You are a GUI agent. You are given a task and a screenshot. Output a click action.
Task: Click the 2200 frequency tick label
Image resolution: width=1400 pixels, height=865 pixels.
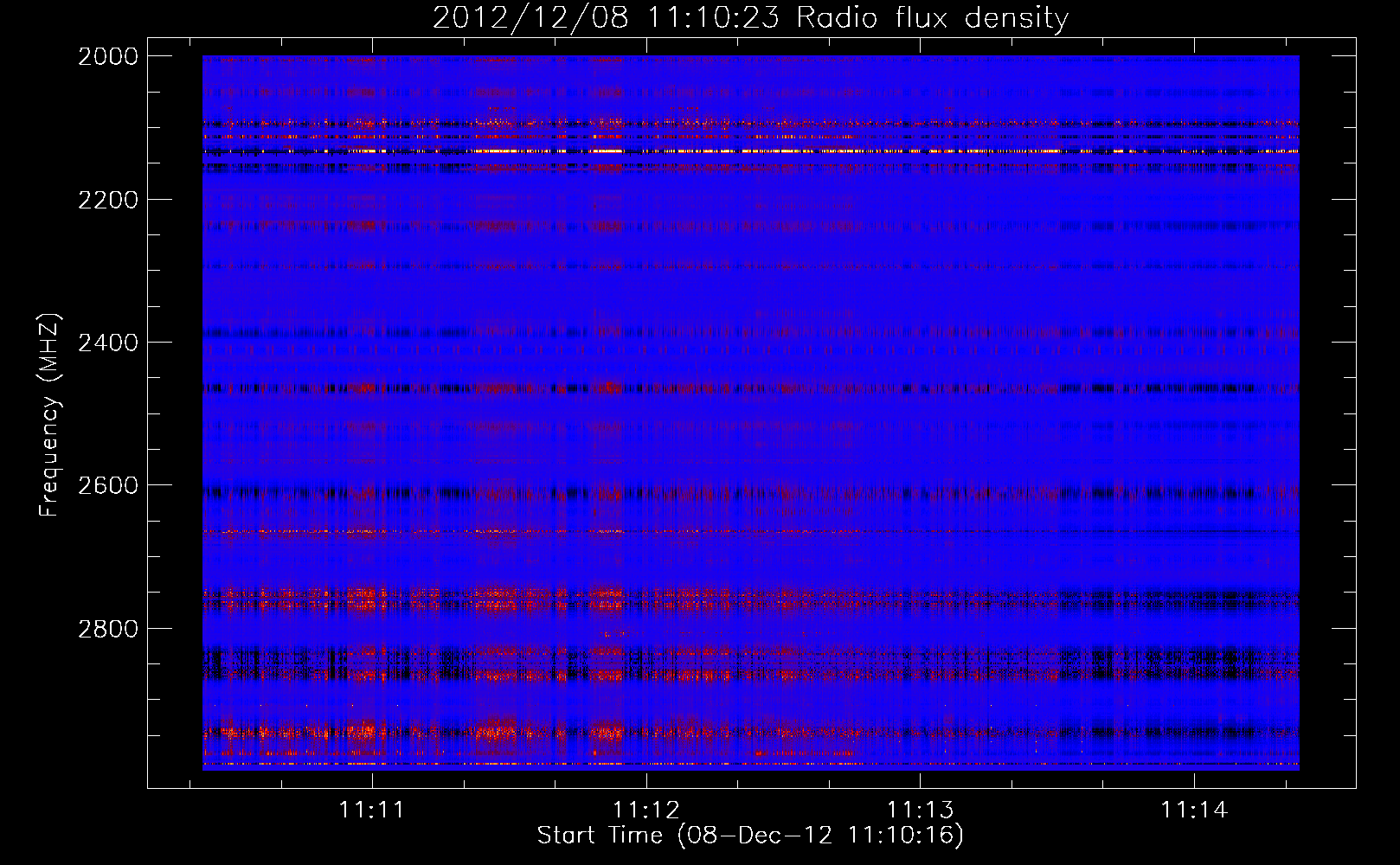[x=108, y=200]
